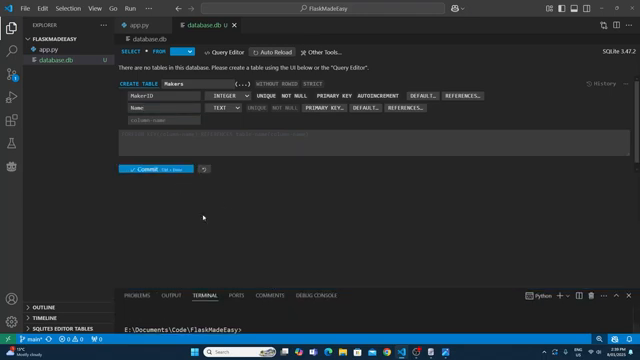The width and height of the screenshot is (640, 360).
Task: Toggle PRIMARY KEY for MakerID column
Action: [x=334, y=96]
